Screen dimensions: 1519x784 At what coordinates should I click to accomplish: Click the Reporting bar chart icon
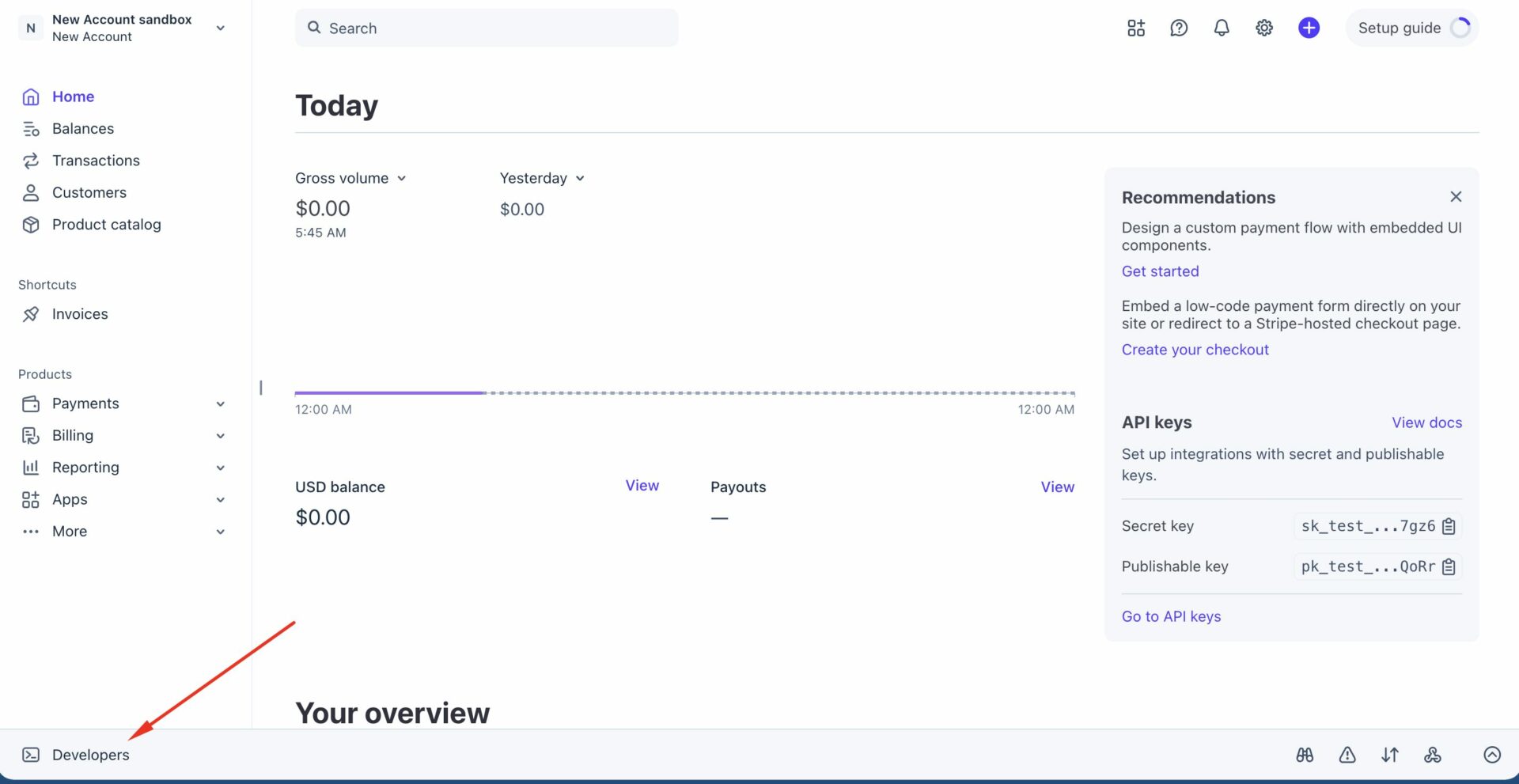point(31,468)
